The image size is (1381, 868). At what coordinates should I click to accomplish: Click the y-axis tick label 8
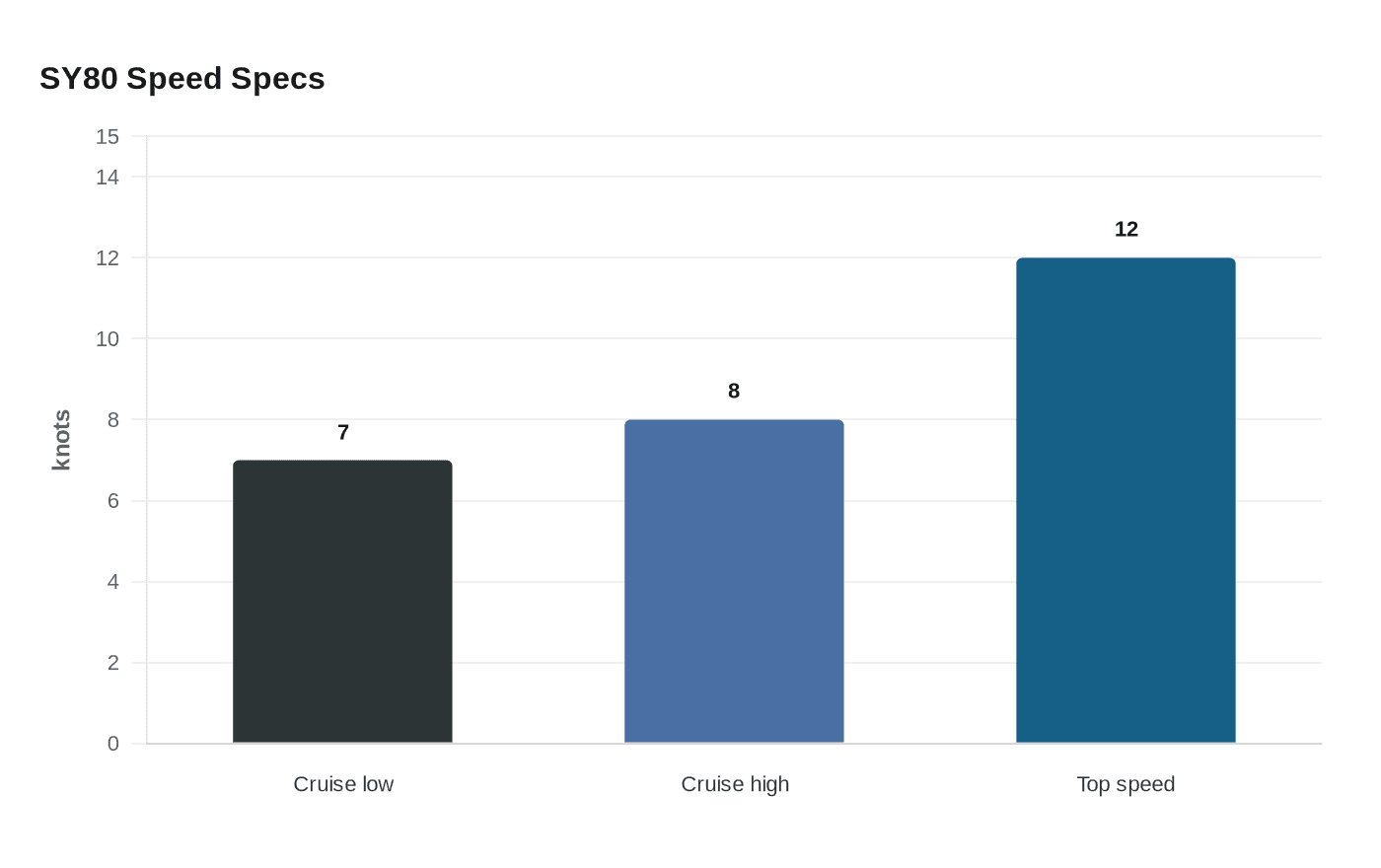point(113,420)
